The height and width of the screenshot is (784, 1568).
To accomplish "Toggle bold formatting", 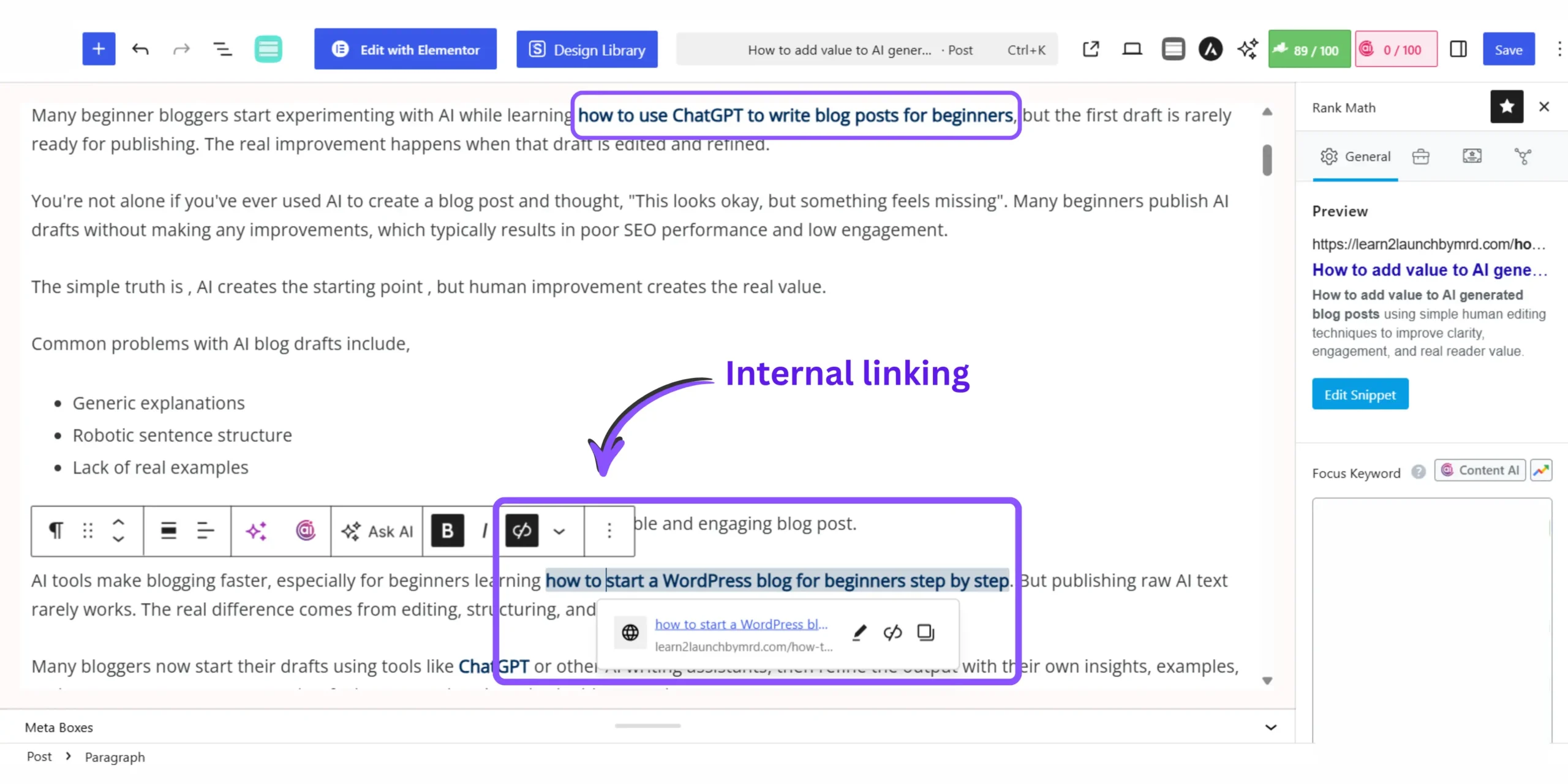I will 448,530.
